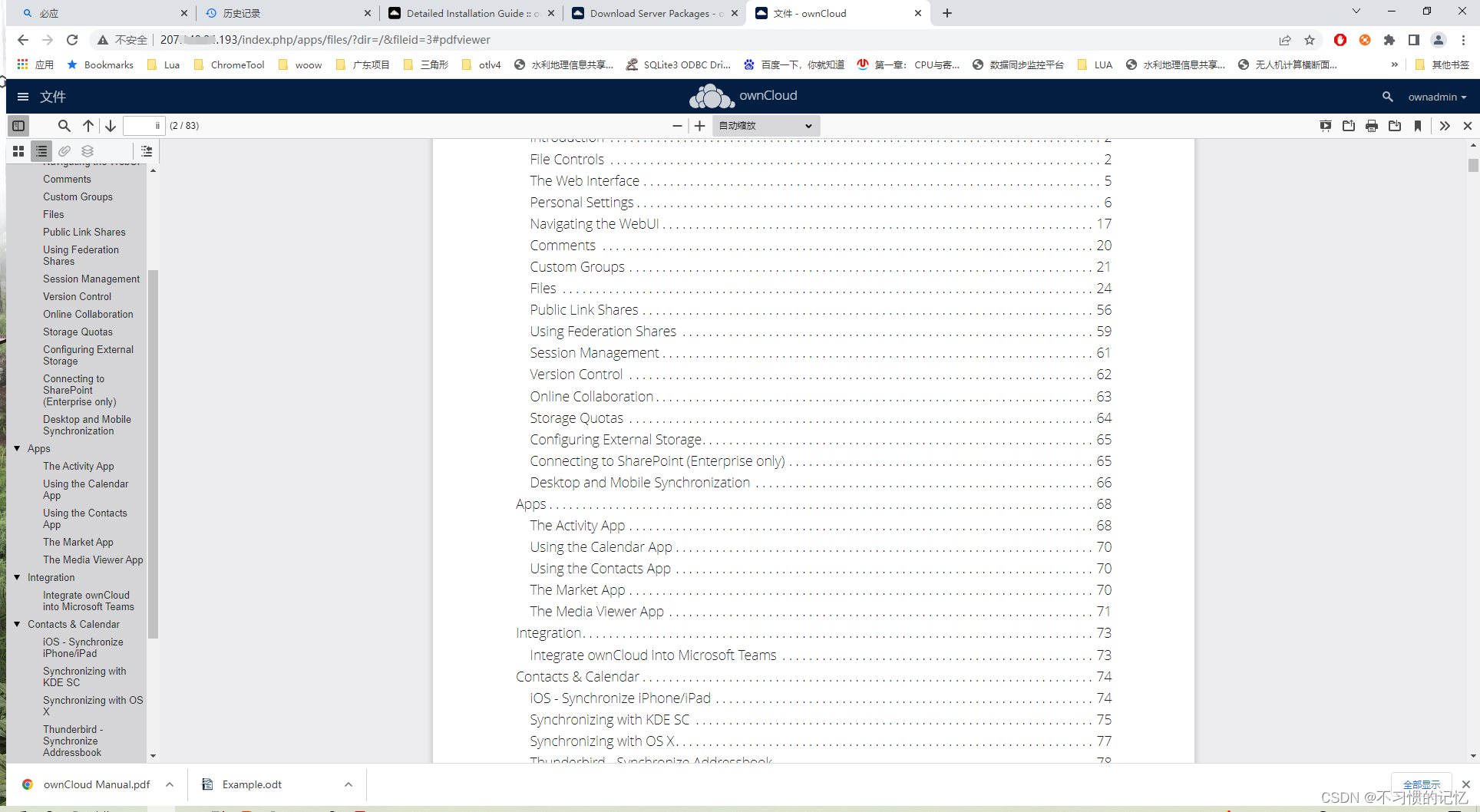Go to Synchronizing with KDE SC entry
The image size is (1480, 812).
tap(610, 720)
